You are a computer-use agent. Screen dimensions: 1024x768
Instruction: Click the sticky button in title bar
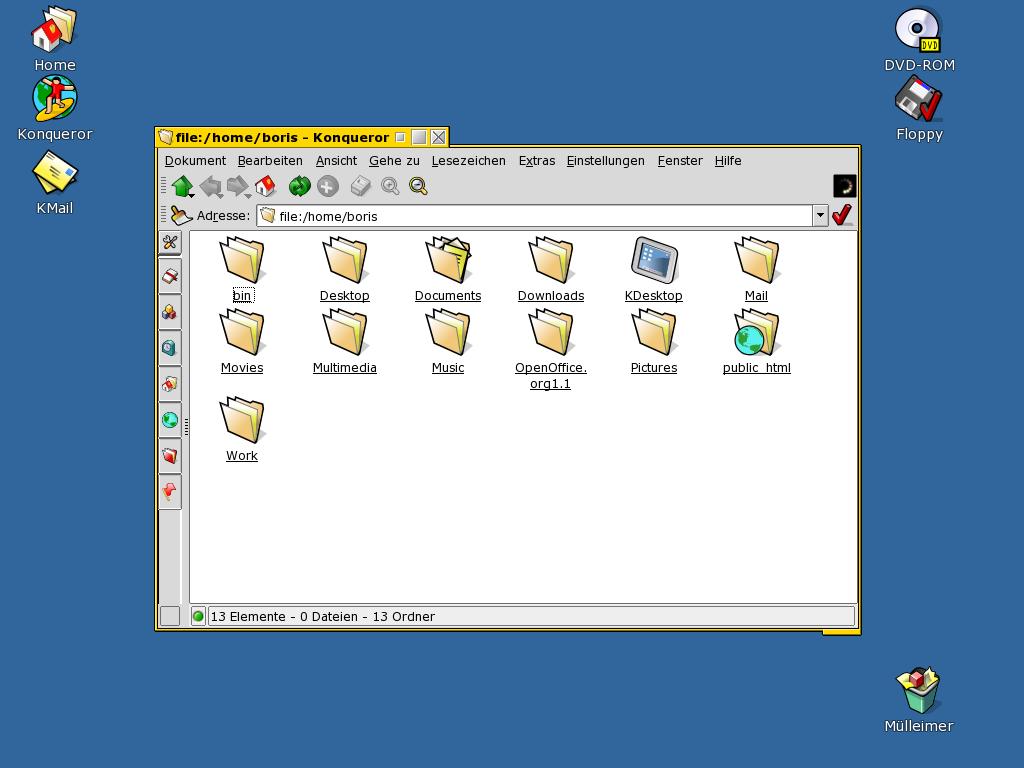(400, 137)
